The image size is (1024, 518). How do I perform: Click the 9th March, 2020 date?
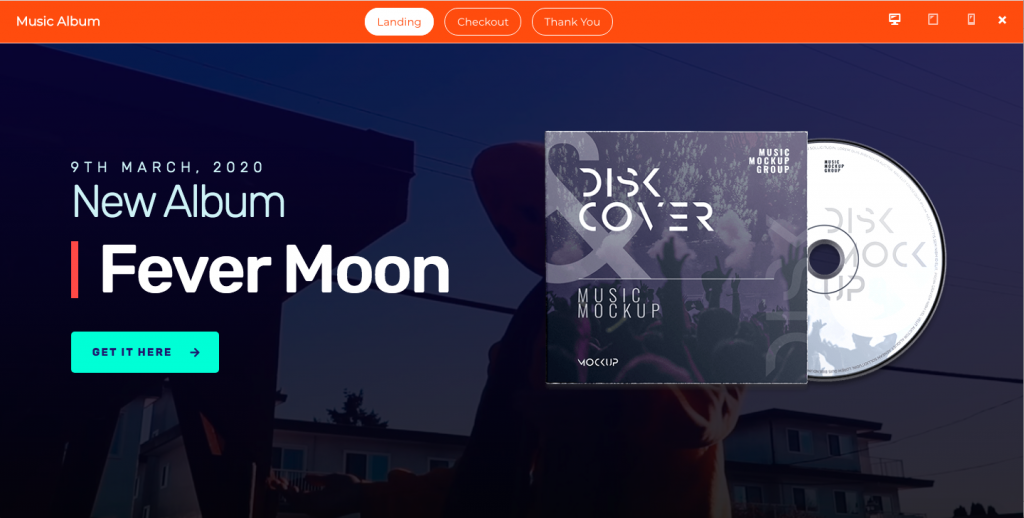(x=167, y=167)
